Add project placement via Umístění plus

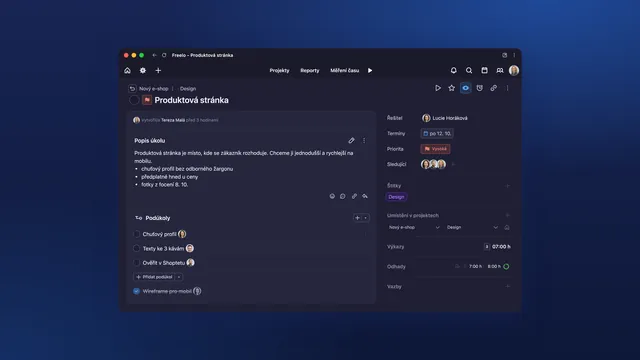pyautogui.click(x=507, y=216)
